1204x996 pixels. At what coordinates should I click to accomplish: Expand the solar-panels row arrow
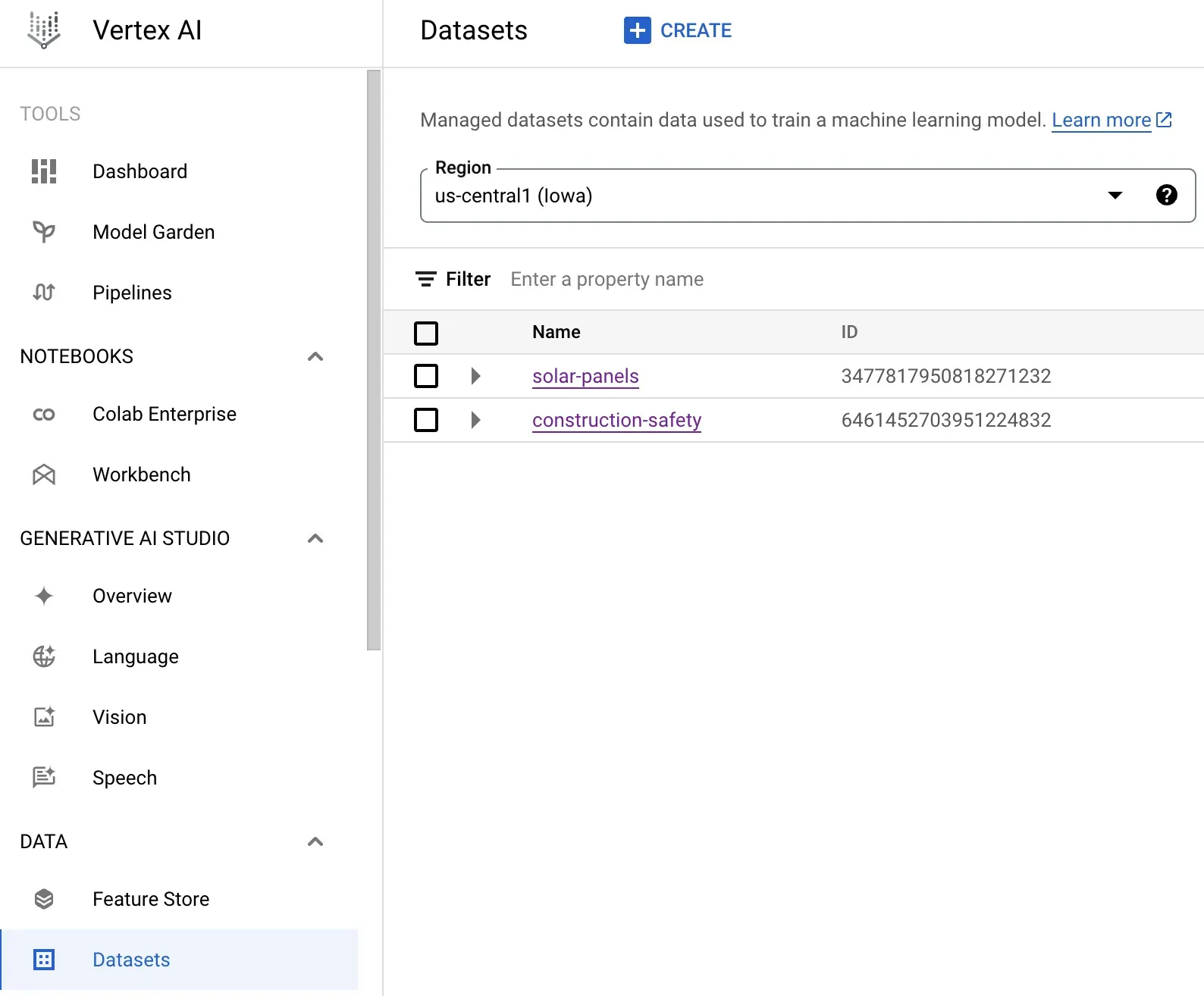click(475, 376)
